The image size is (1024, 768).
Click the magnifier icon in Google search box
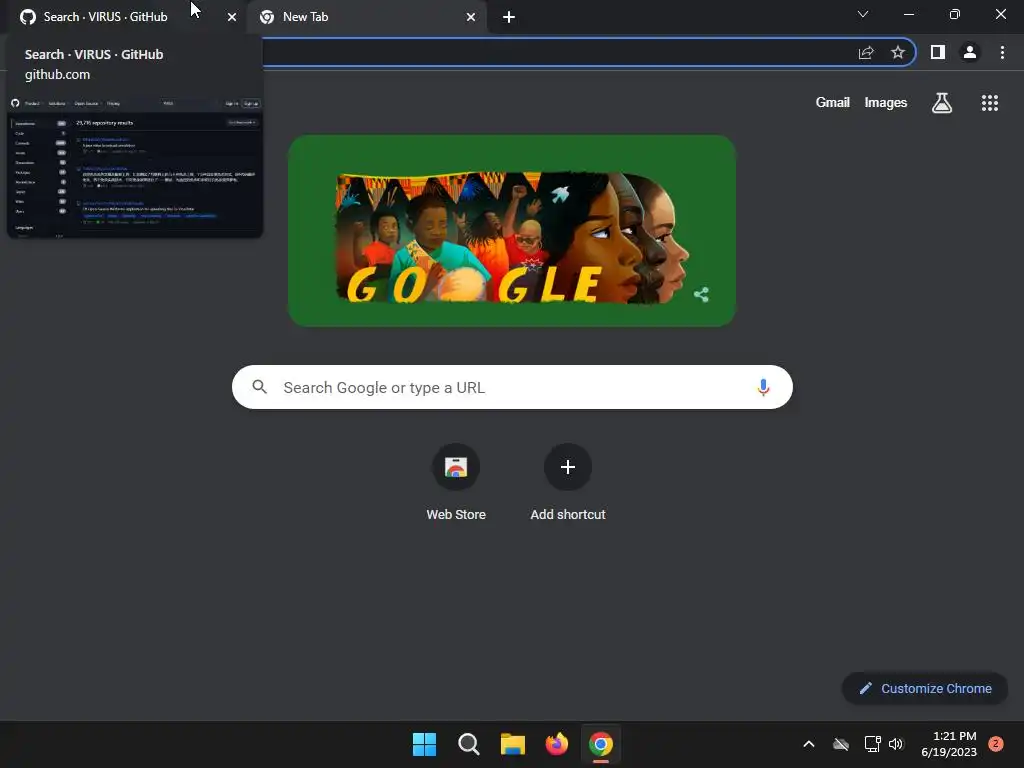coord(259,387)
